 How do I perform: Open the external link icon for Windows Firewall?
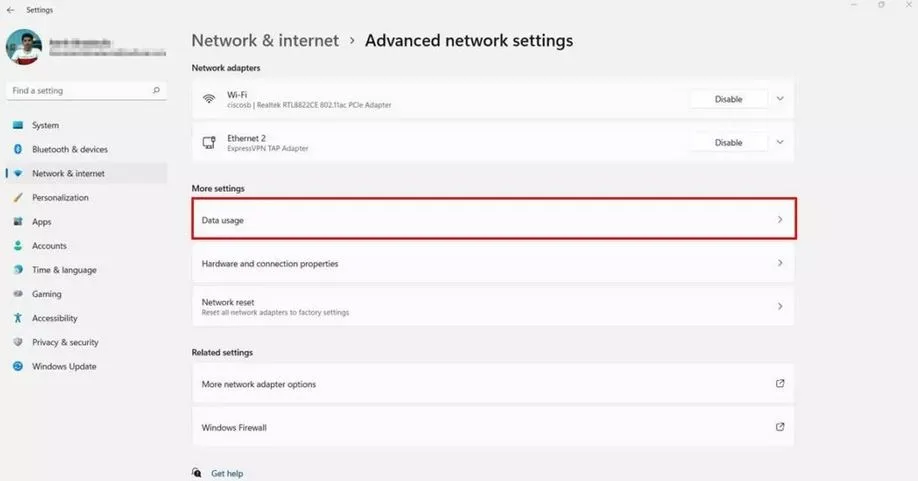tap(780, 427)
